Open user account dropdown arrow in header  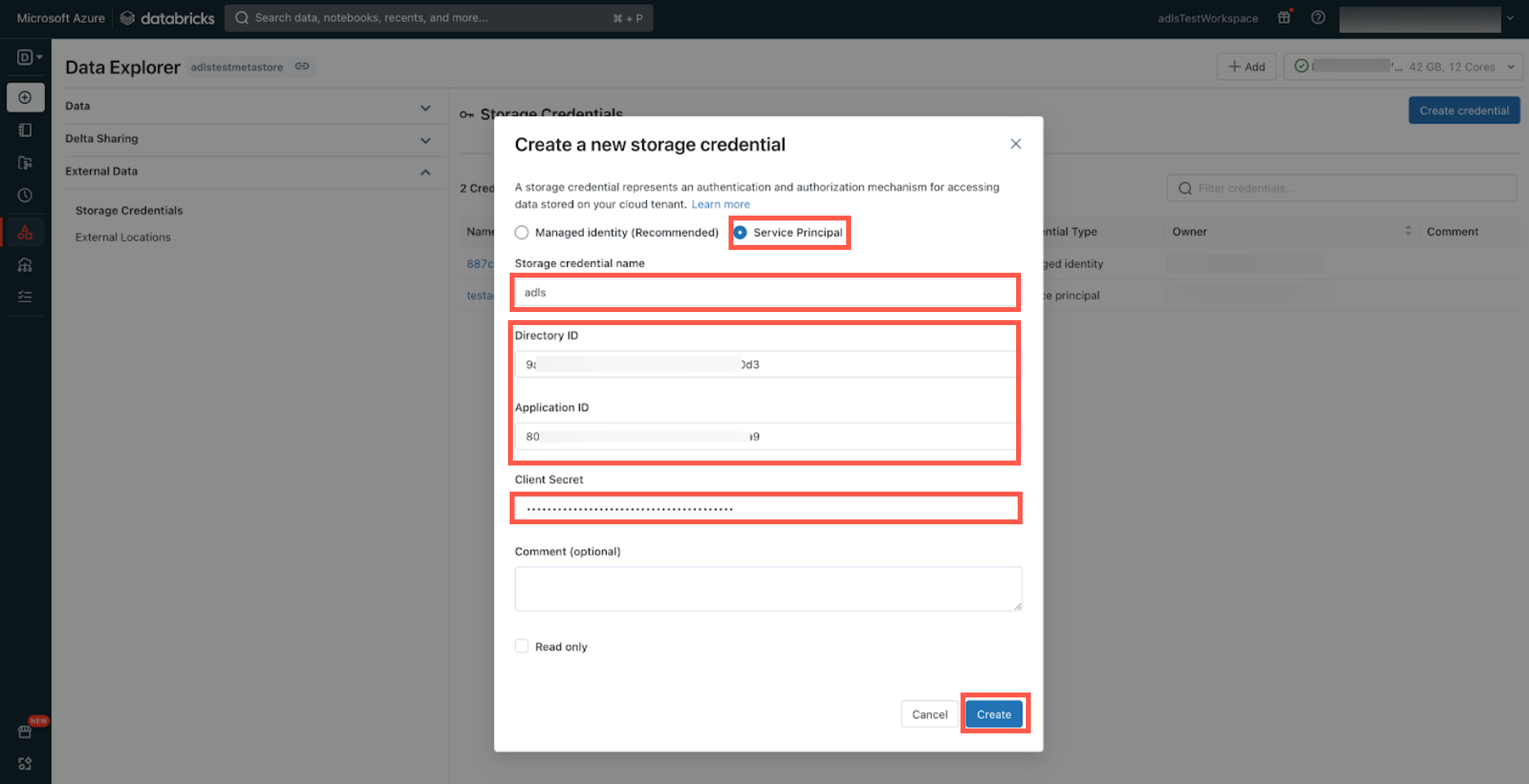[1510, 18]
